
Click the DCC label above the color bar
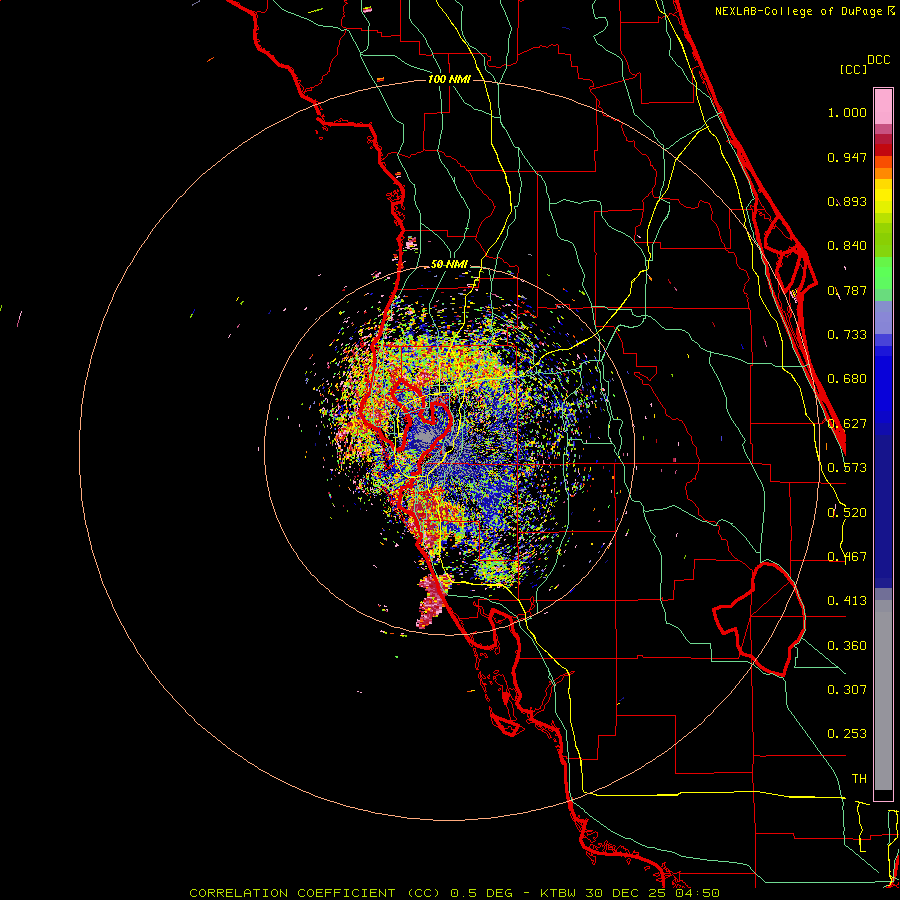(x=878, y=60)
